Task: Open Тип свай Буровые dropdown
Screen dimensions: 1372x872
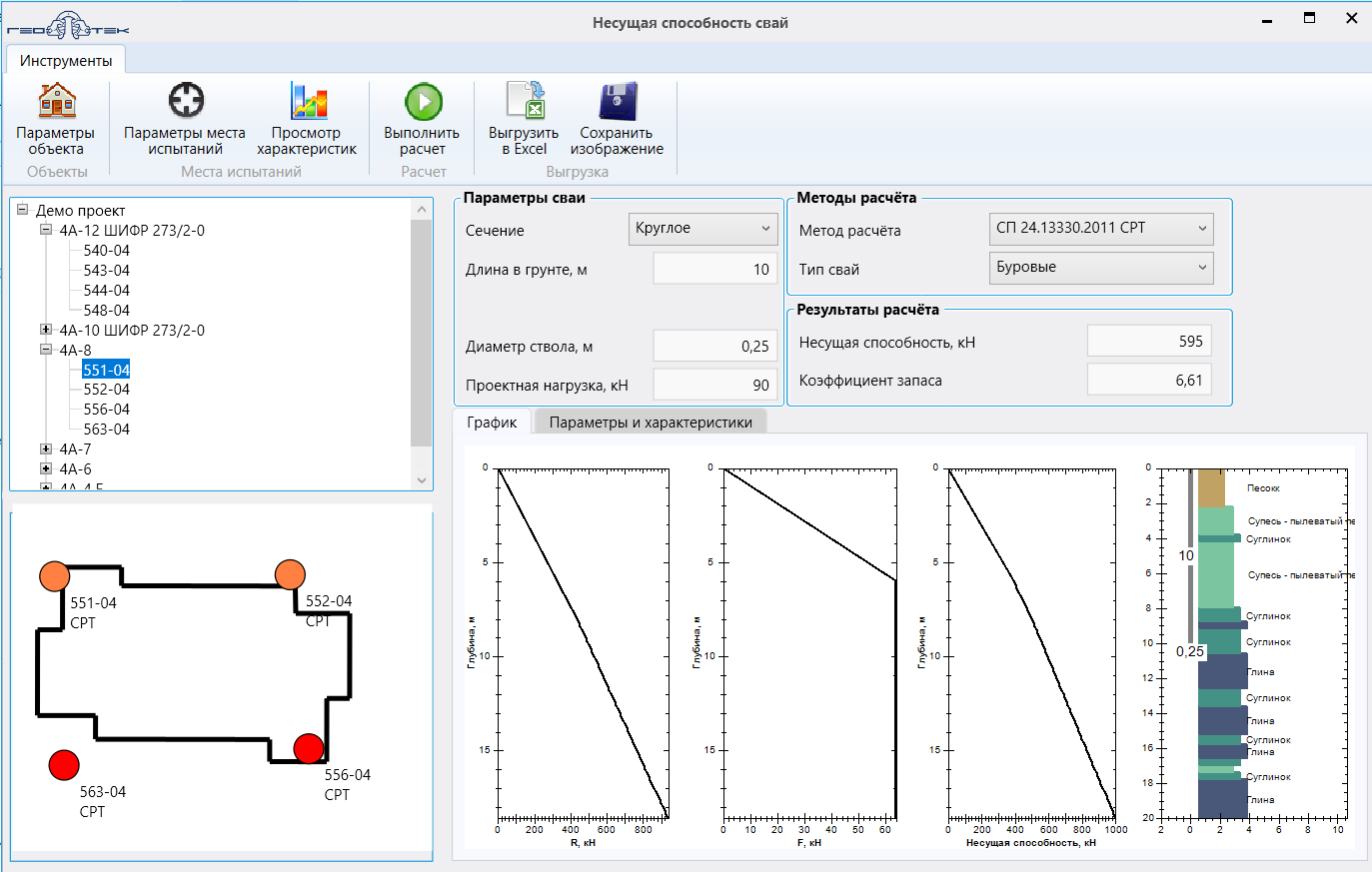Action: pyautogui.click(x=1101, y=268)
